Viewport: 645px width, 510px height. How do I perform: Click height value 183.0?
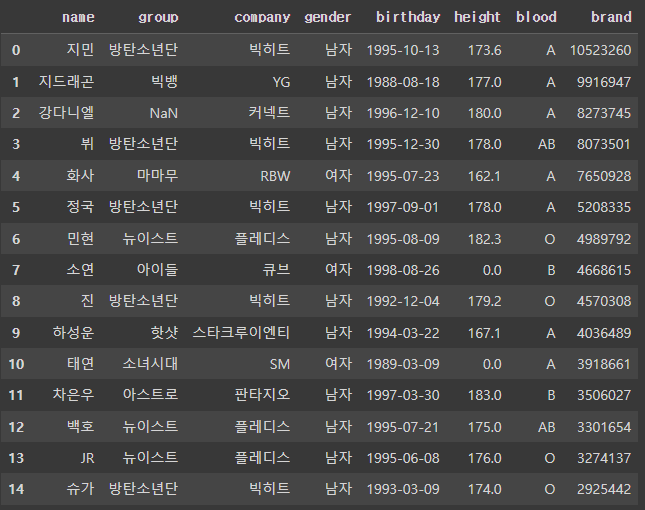485,395
